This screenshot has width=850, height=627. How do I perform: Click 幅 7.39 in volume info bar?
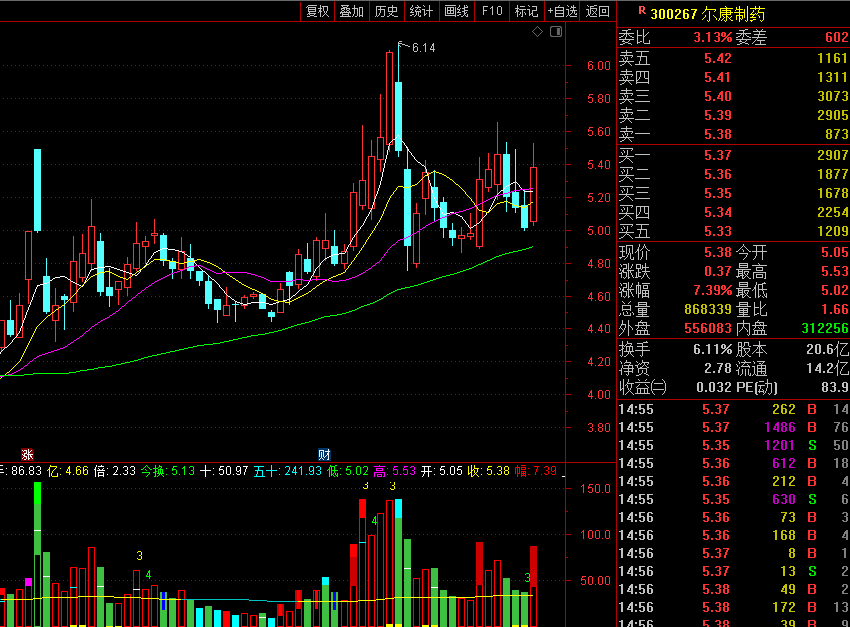[536, 471]
